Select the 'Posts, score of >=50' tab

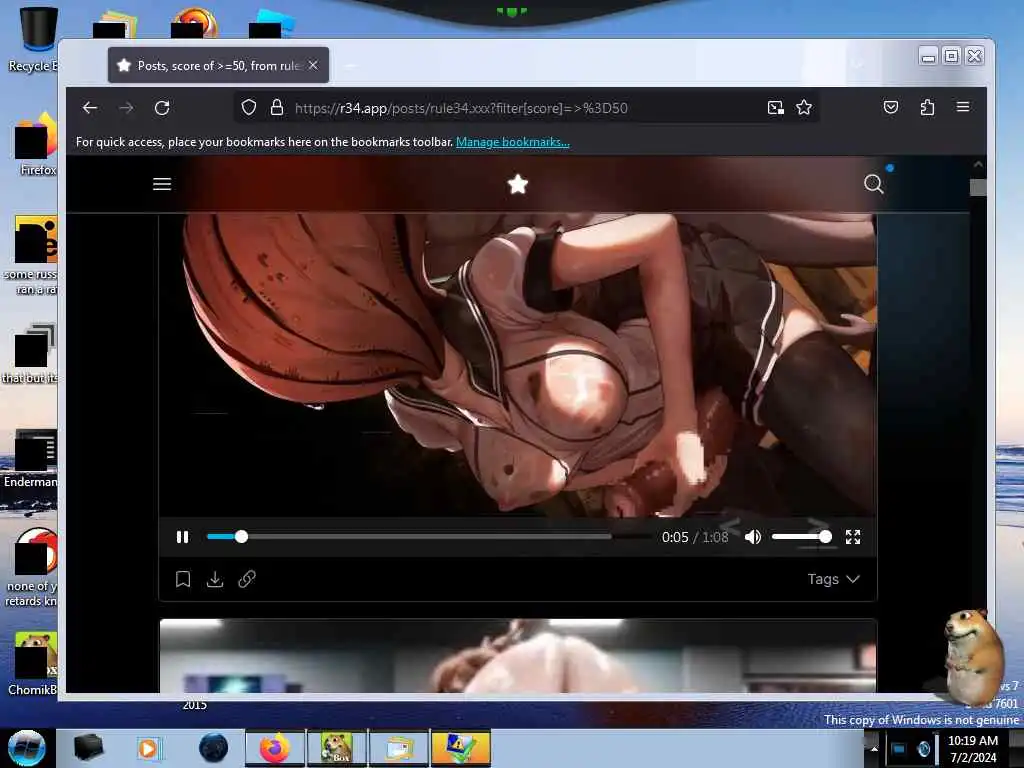tap(218, 65)
